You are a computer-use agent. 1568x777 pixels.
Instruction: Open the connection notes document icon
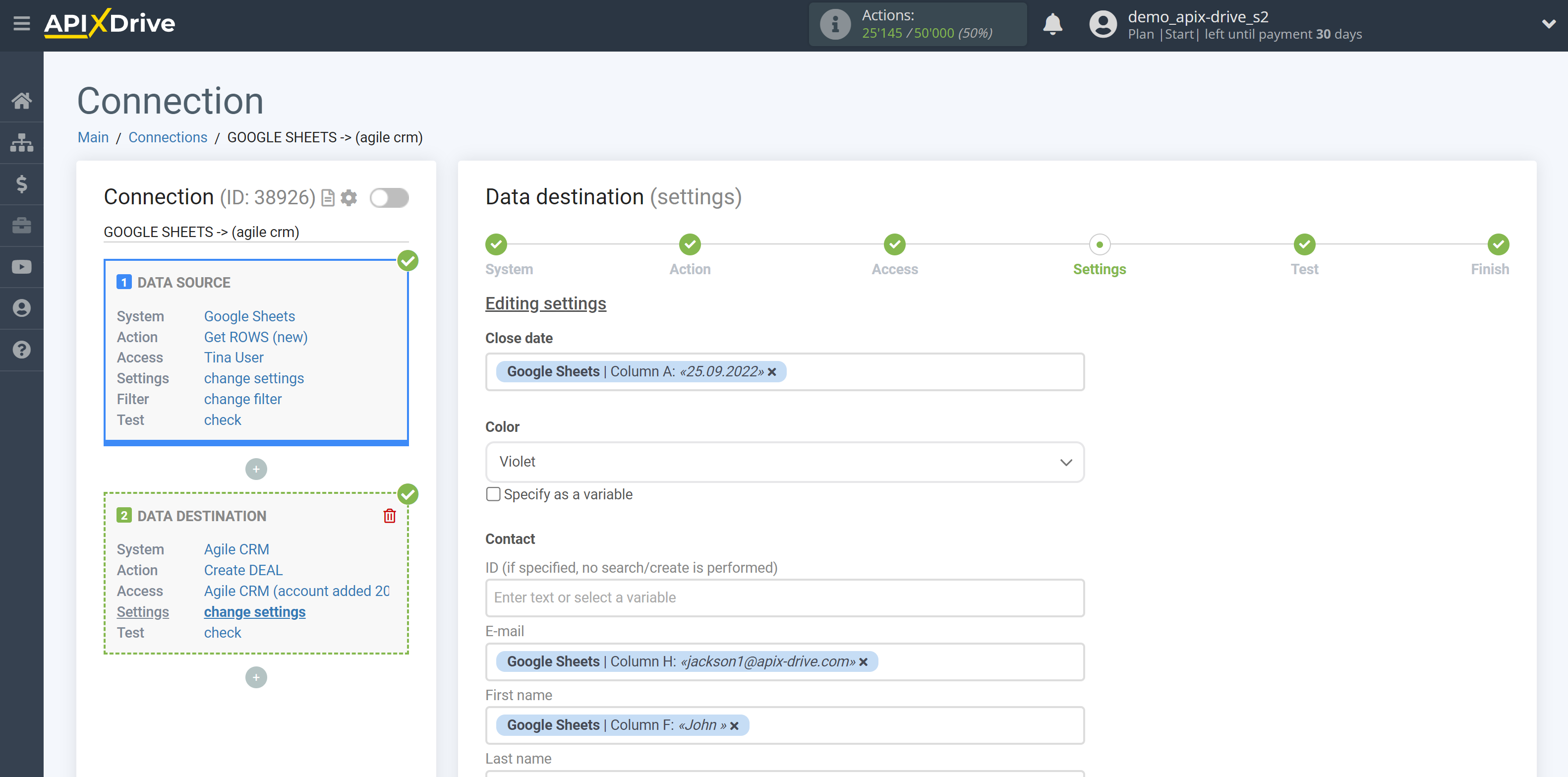click(328, 198)
